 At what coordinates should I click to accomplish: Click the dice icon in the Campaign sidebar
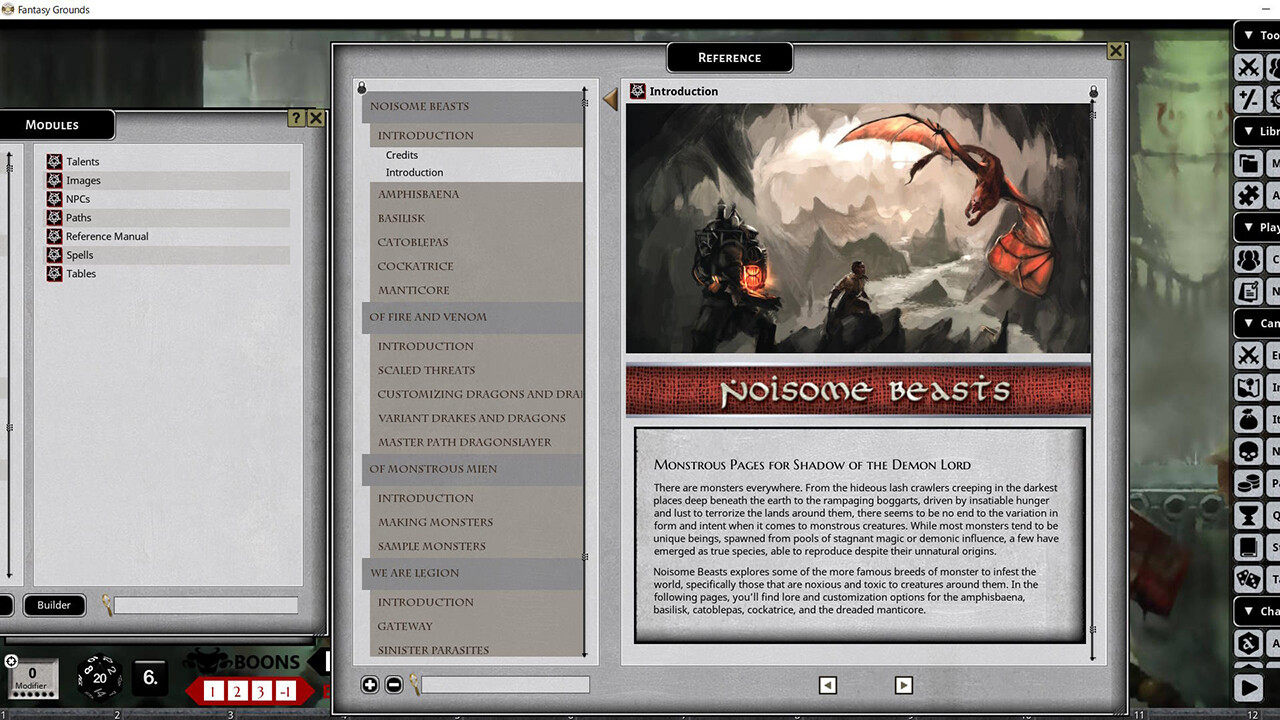(x=1250, y=579)
